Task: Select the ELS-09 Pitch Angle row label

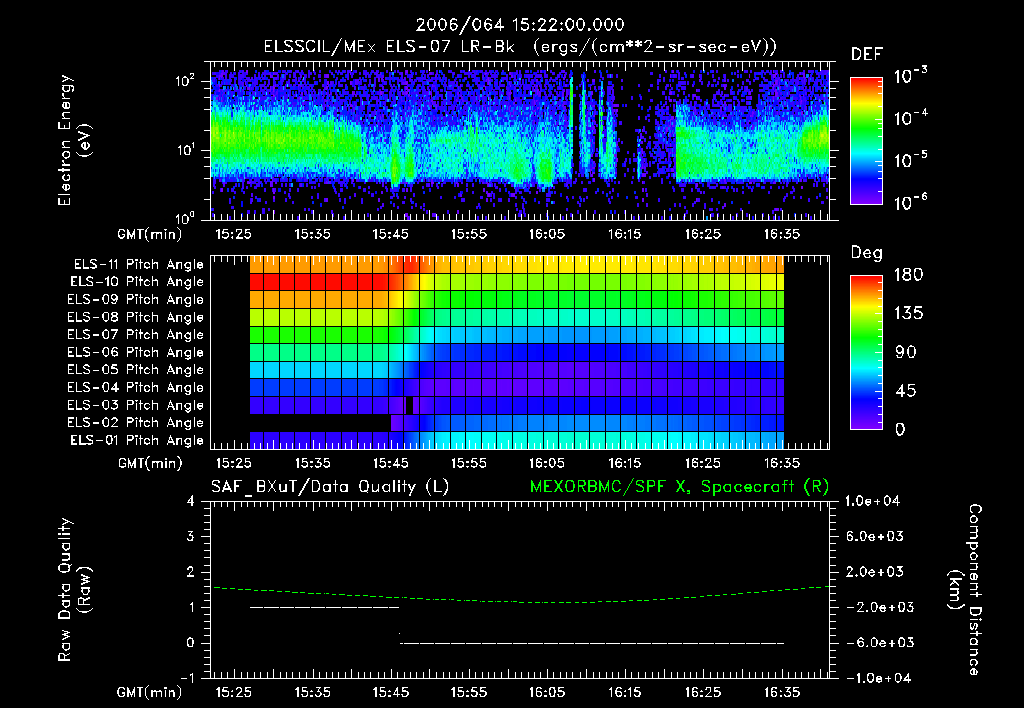Action: tap(135, 300)
